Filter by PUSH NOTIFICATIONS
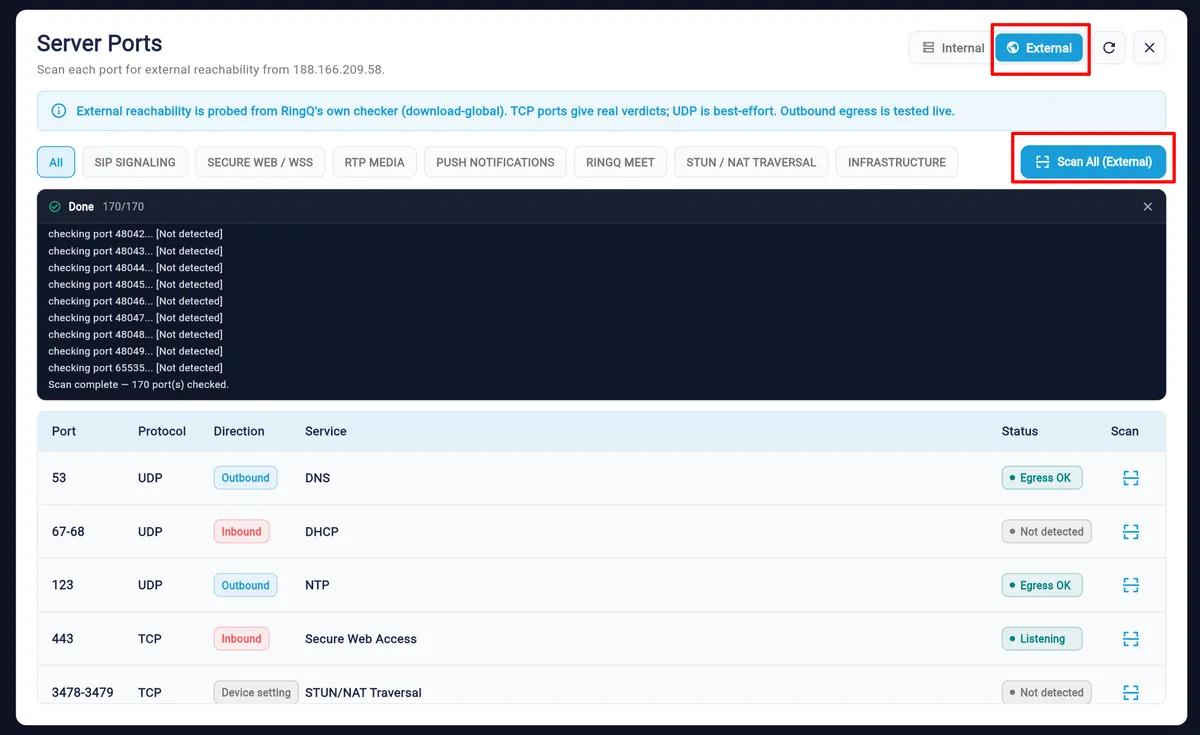The height and width of the screenshot is (735, 1200). coord(495,162)
